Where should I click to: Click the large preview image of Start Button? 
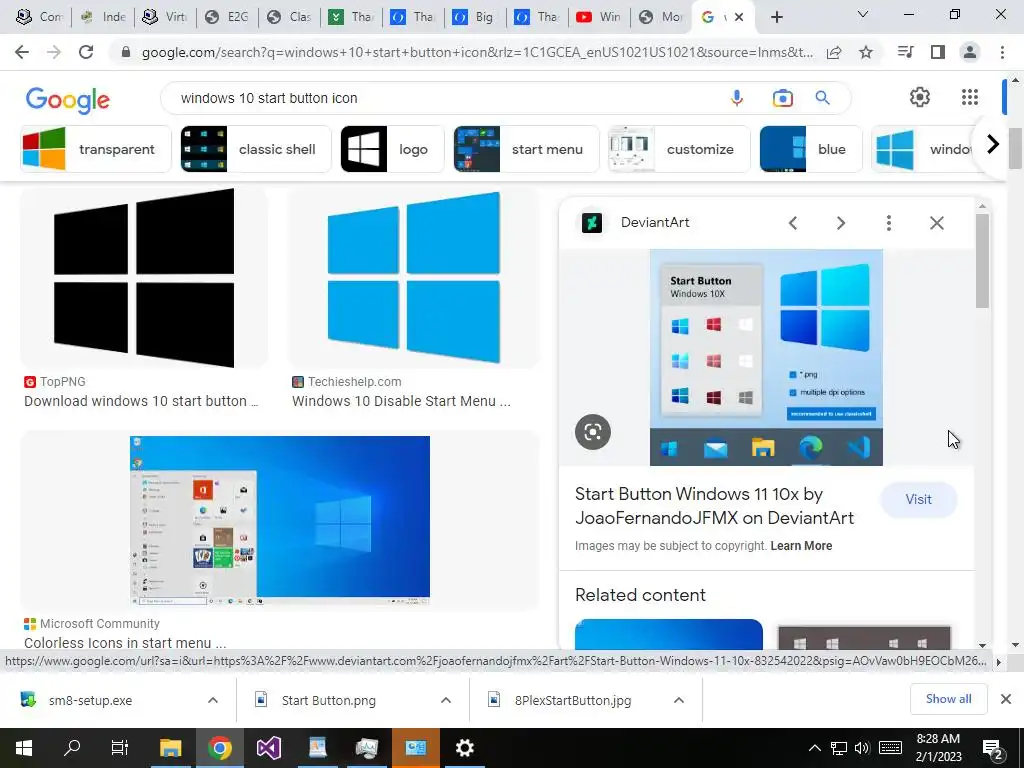766,357
